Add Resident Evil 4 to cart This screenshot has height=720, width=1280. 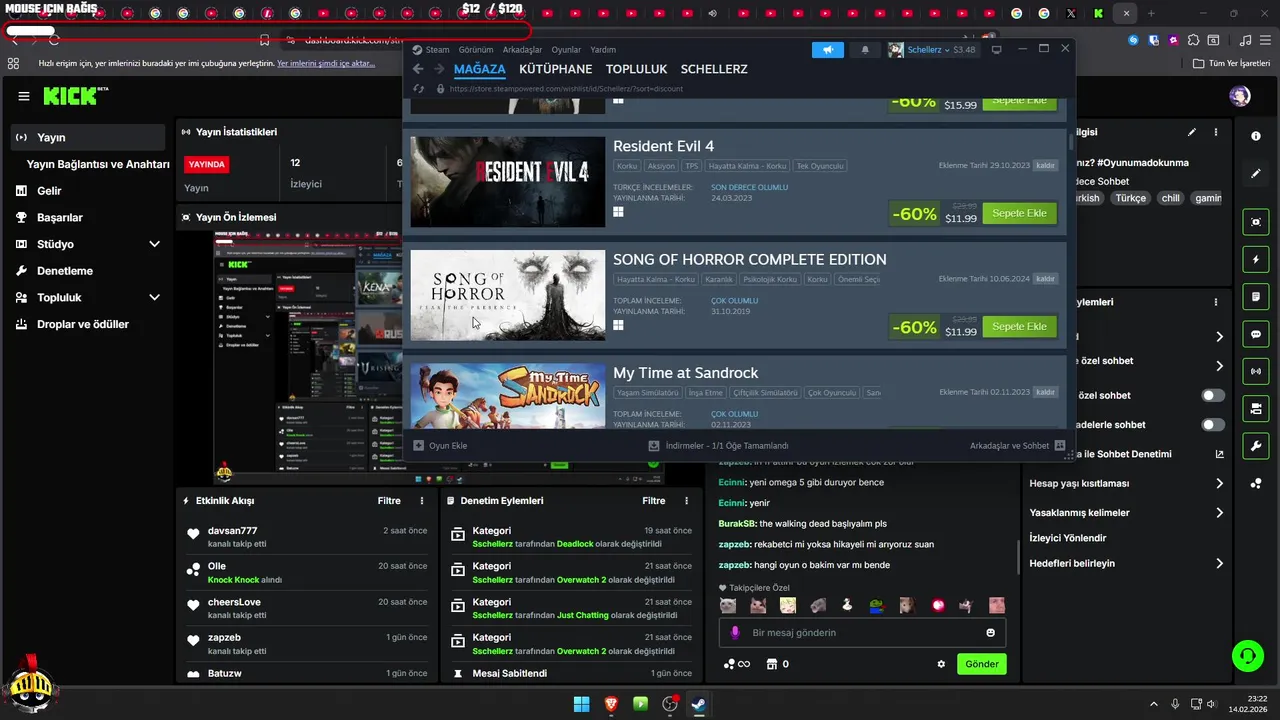(1019, 213)
